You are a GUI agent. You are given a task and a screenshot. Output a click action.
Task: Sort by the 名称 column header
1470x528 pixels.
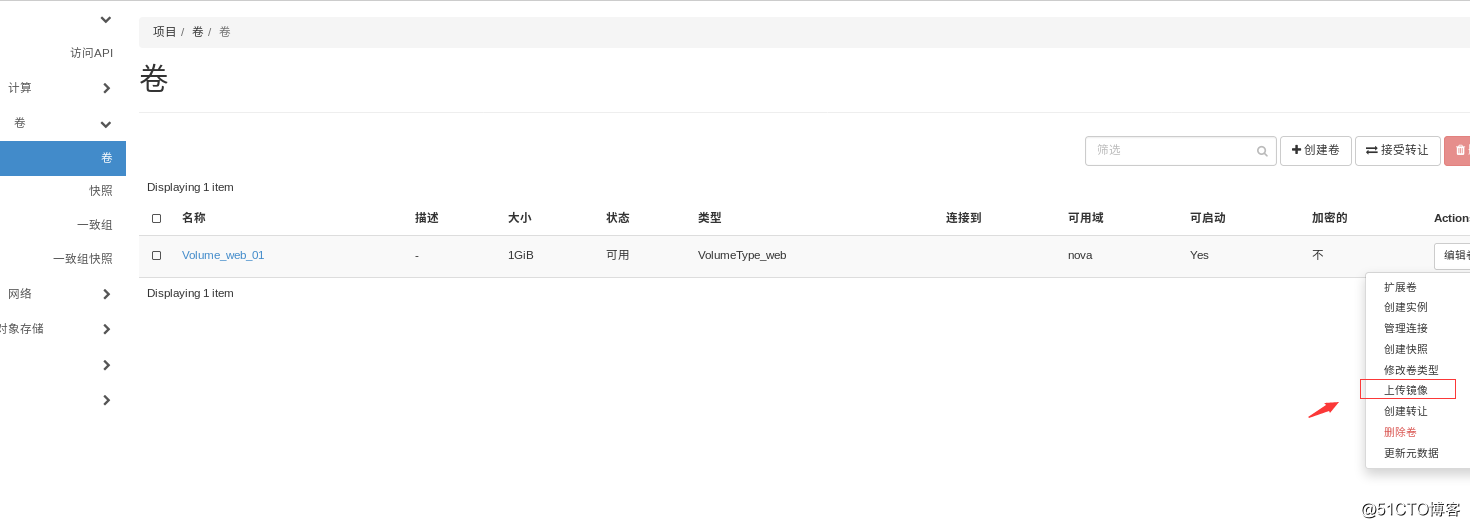pos(193,218)
